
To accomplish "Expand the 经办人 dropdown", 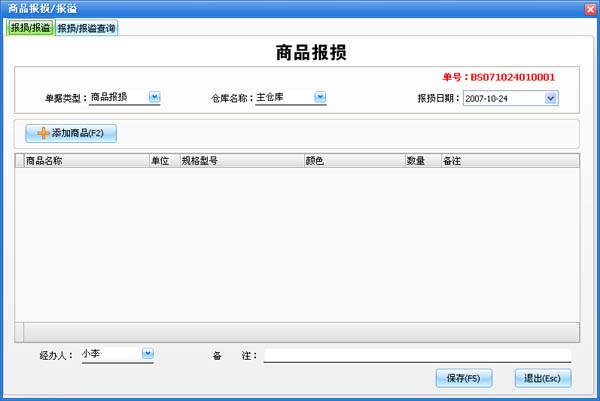I will [147, 353].
